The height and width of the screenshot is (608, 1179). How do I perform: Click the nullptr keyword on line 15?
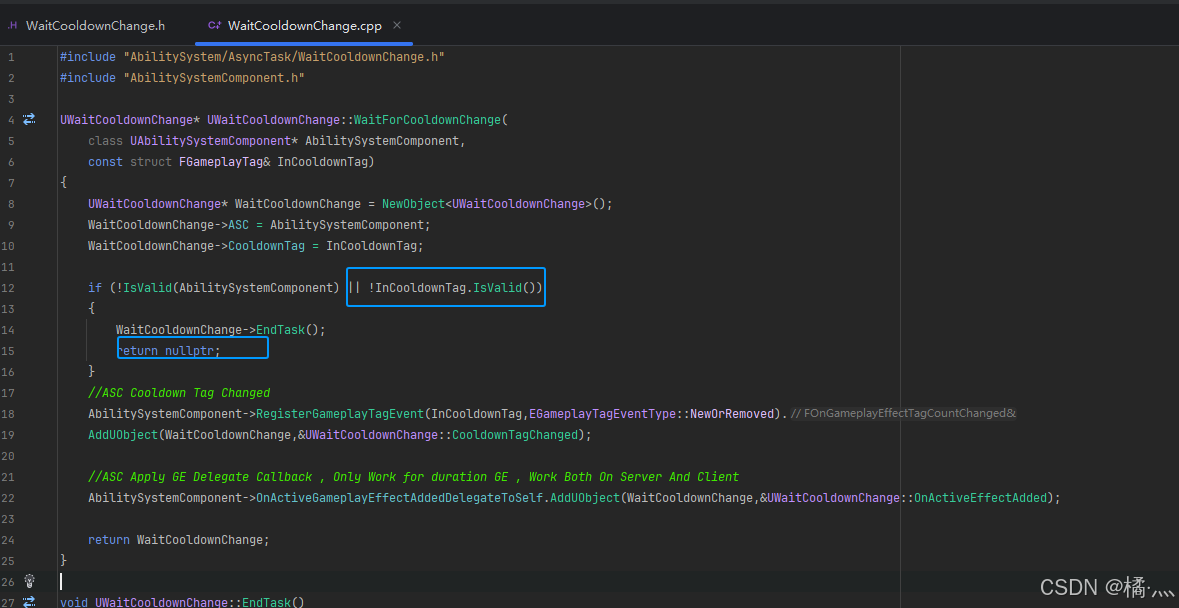pos(189,350)
